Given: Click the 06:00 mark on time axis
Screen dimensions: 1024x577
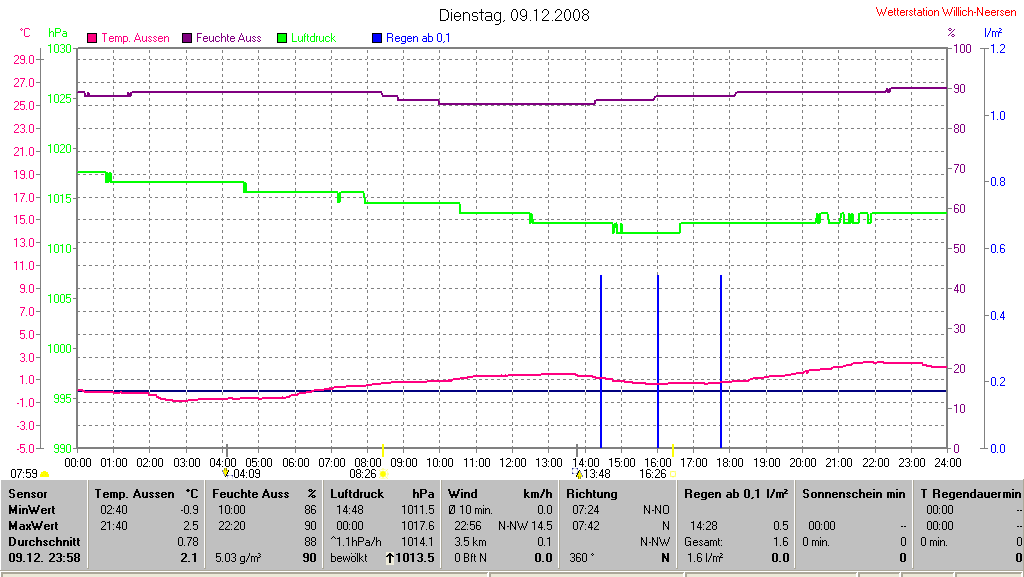Looking at the screenshot, I should (x=296, y=463).
